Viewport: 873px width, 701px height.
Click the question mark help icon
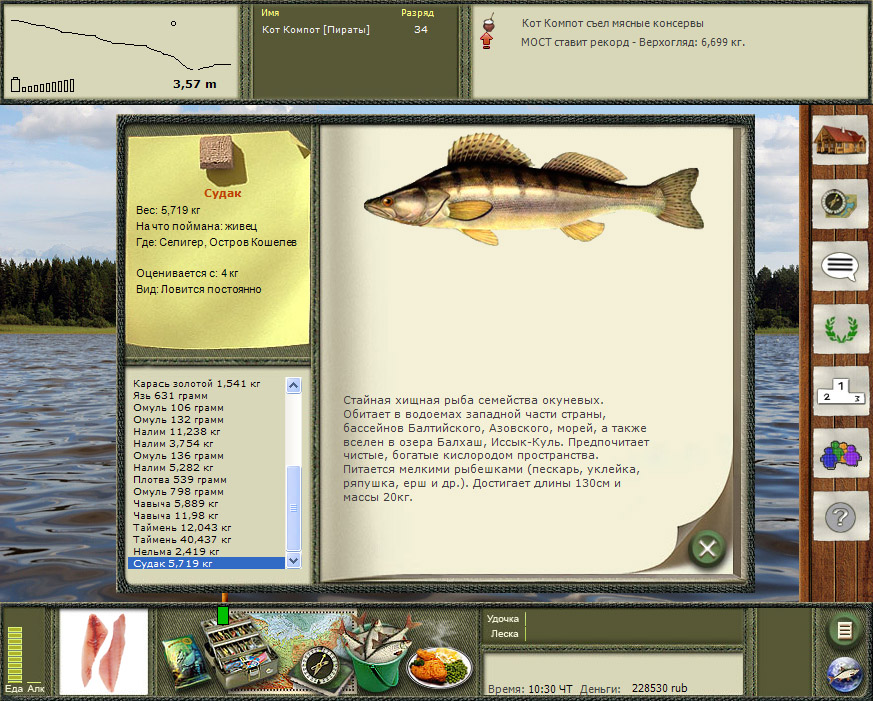pos(838,517)
